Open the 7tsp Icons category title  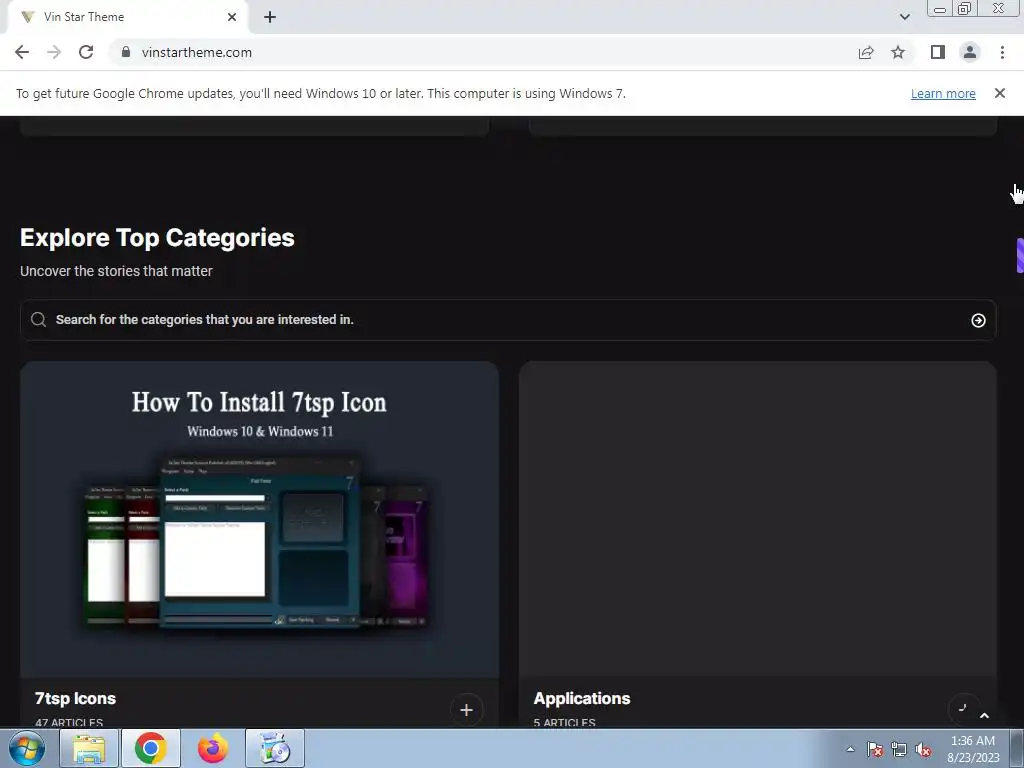pos(75,698)
